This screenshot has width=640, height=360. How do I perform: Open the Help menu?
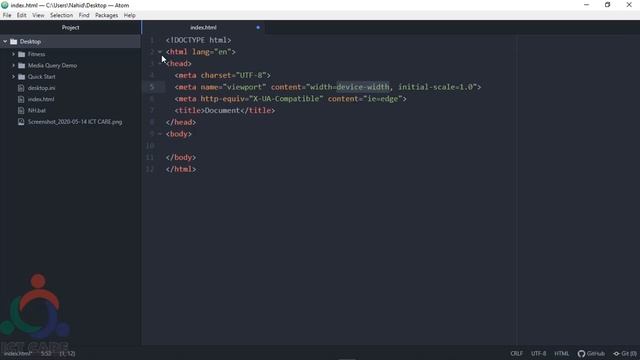coord(130,15)
